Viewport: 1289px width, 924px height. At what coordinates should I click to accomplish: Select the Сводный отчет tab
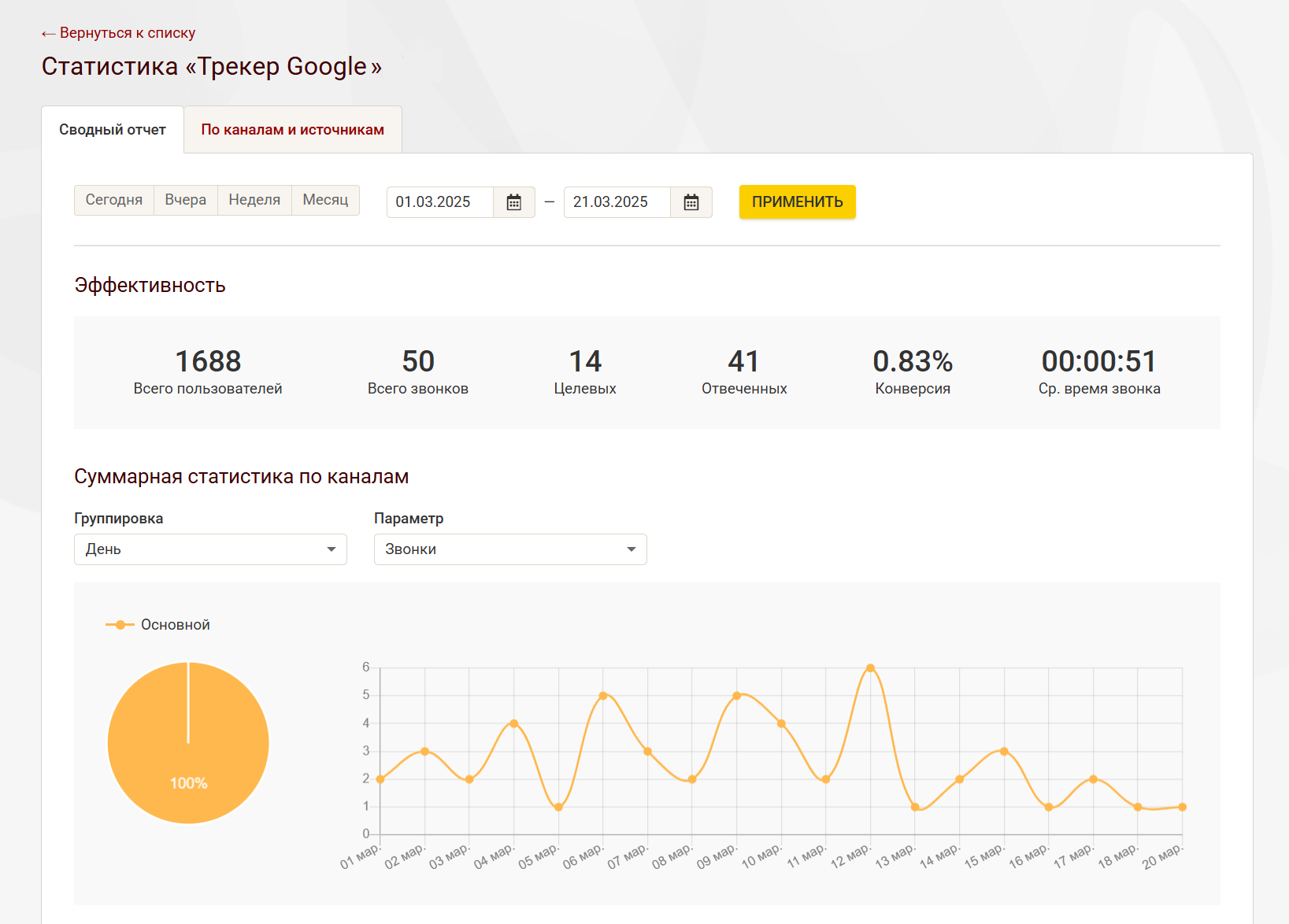[113, 130]
